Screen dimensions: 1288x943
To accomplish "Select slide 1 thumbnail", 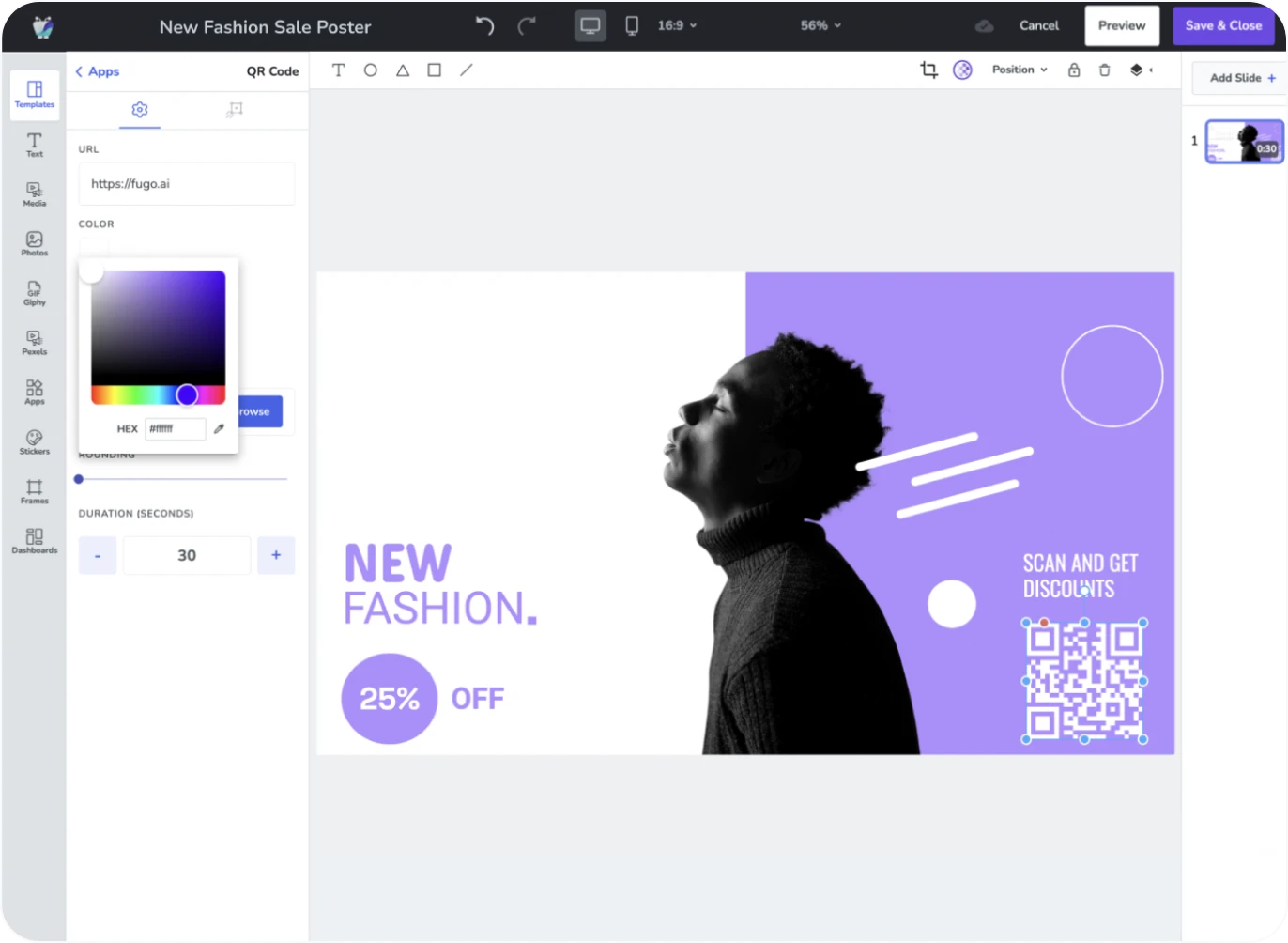I will [x=1245, y=142].
